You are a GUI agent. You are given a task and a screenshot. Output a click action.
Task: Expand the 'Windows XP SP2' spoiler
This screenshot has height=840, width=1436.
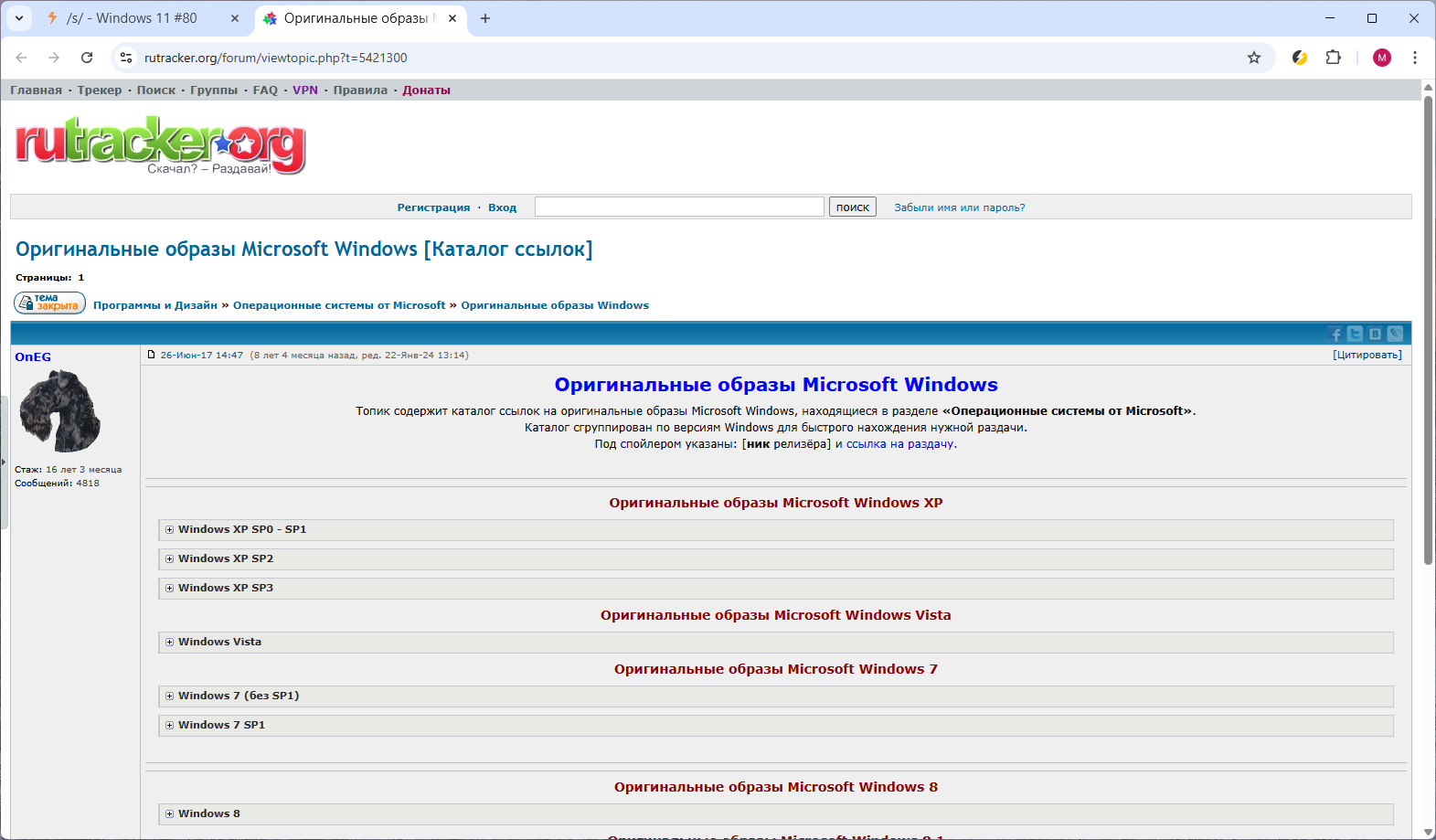pyautogui.click(x=776, y=559)
